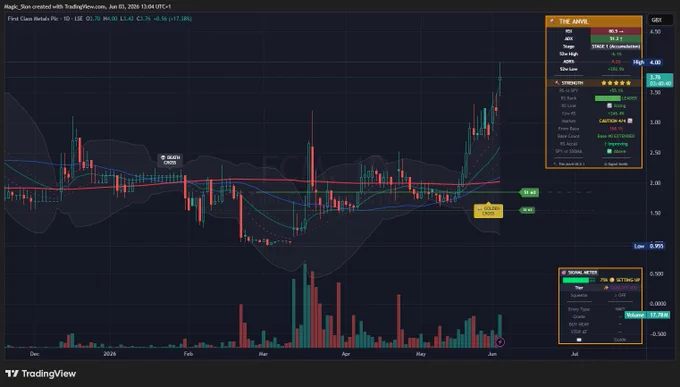Screen dimensions: 680x387
Task: Click the High 4.00 price label
Action: coord(647,62)
